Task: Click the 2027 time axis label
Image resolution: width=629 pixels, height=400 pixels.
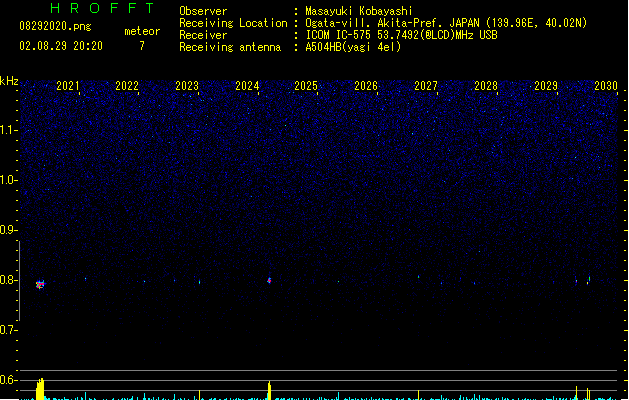Action: click(x=426, y=86)
